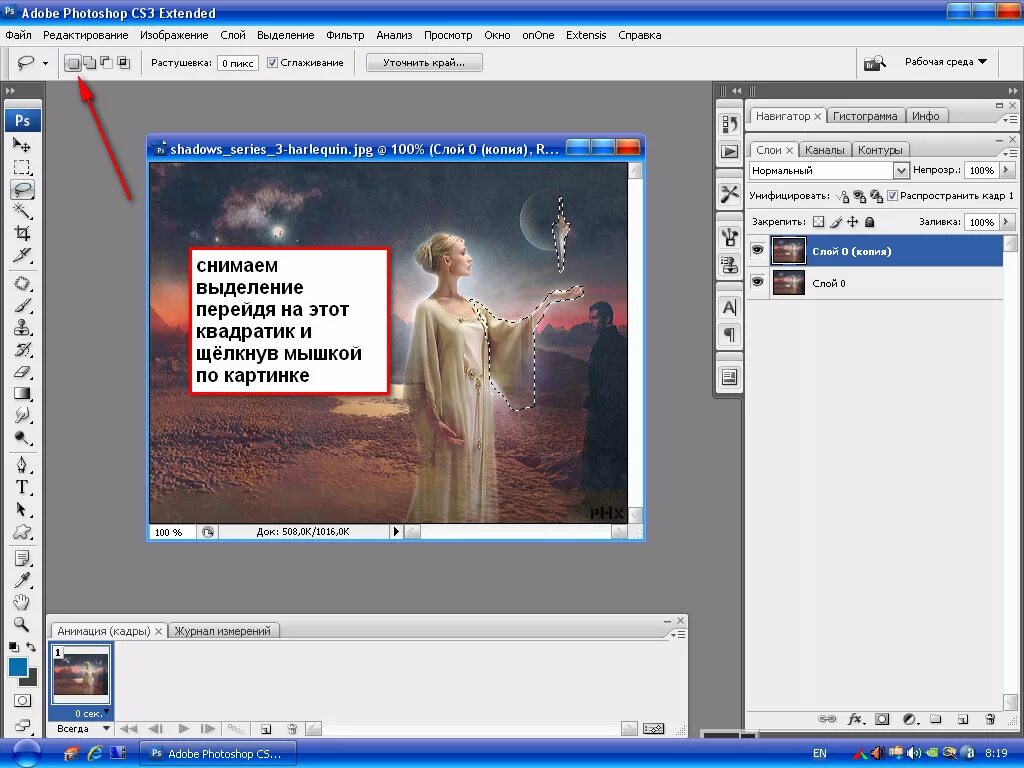Screen dimensions: 1024x768
Task: Toggle lock image pixels
Action: coord(836,222)
